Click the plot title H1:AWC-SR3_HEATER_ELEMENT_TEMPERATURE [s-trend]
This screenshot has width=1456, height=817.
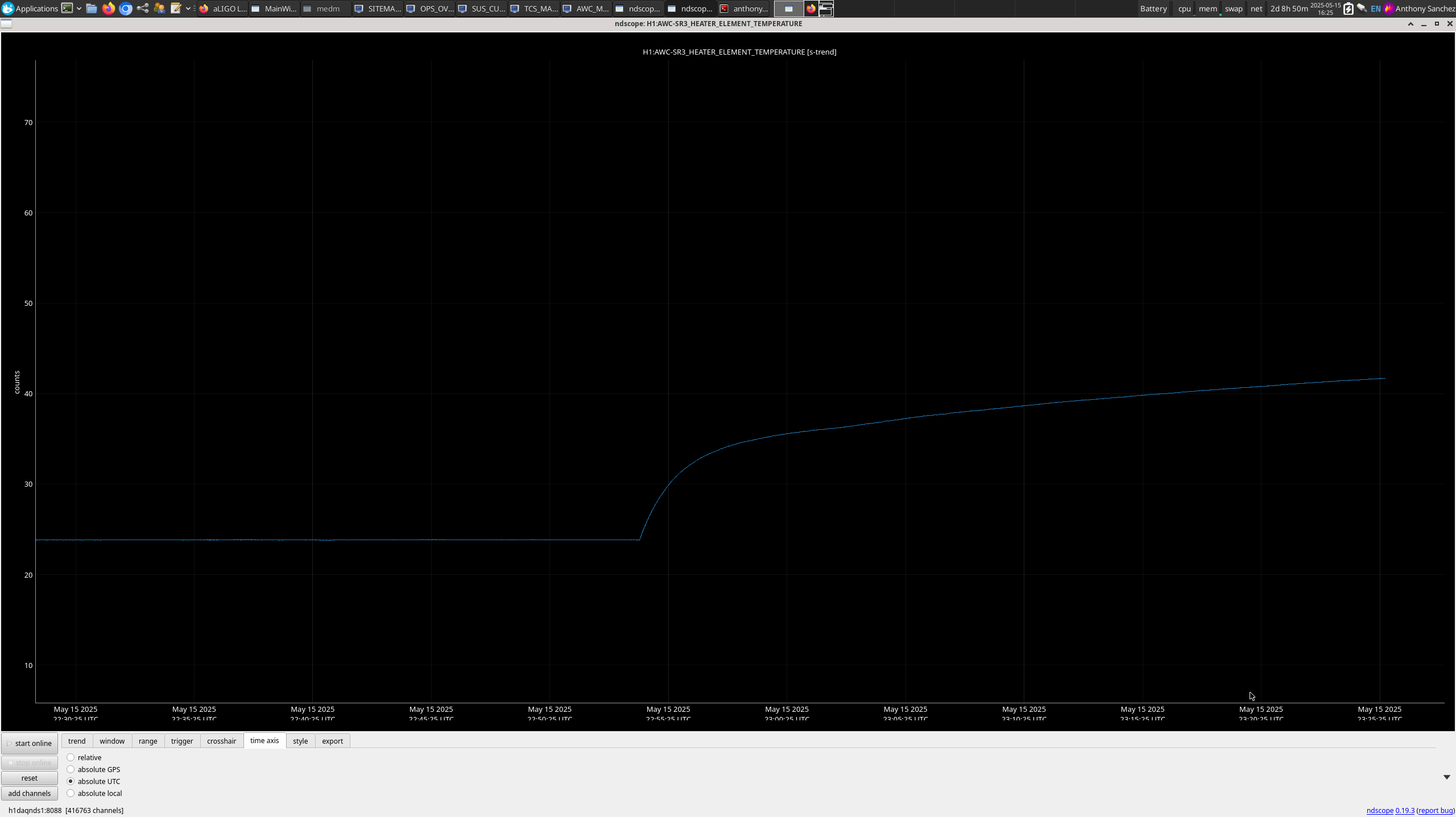[x=739, y=52]
